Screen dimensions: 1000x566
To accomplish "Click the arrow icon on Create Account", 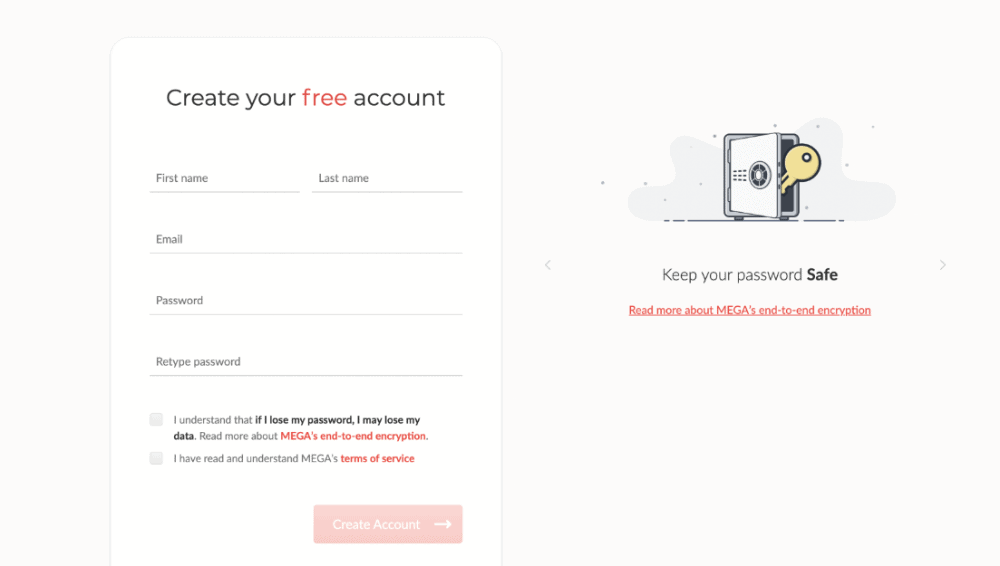I will 443,524.
